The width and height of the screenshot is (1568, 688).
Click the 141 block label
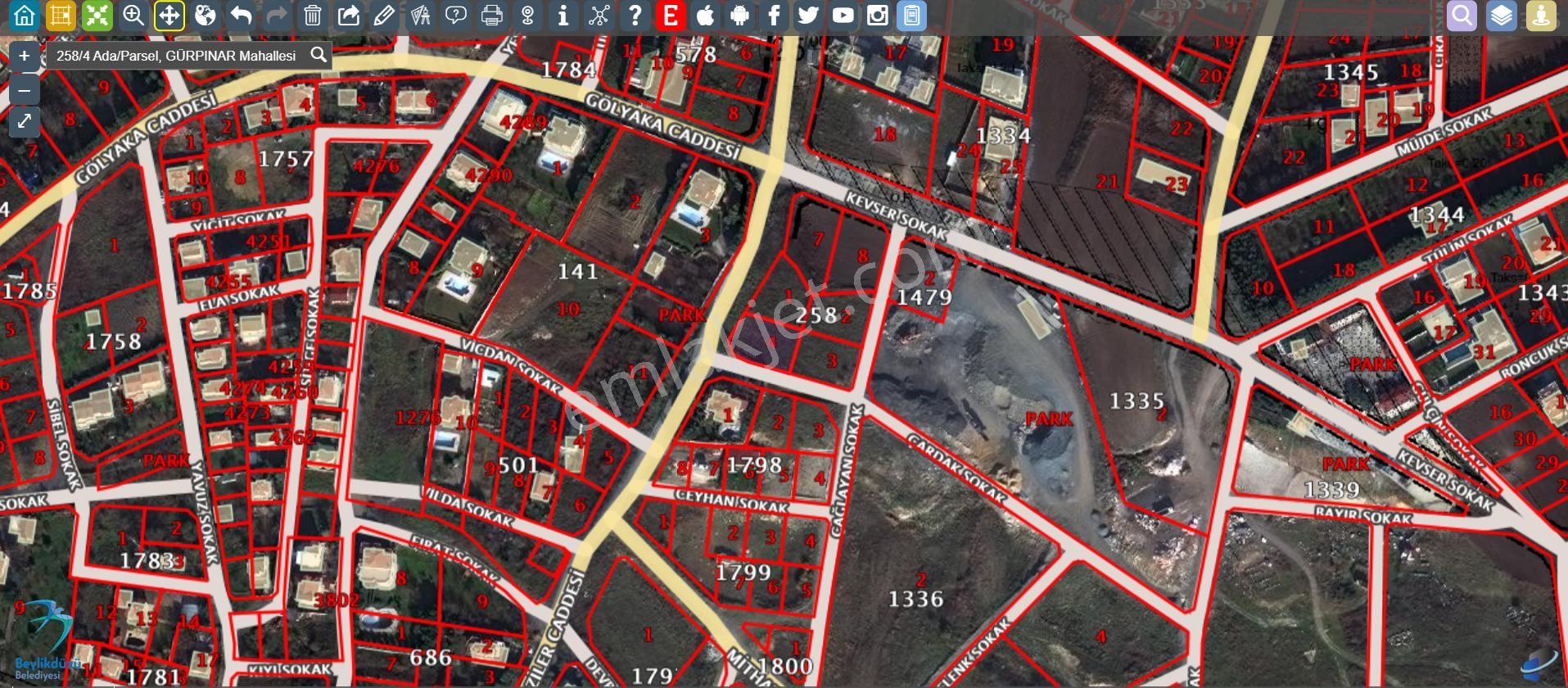578,271
